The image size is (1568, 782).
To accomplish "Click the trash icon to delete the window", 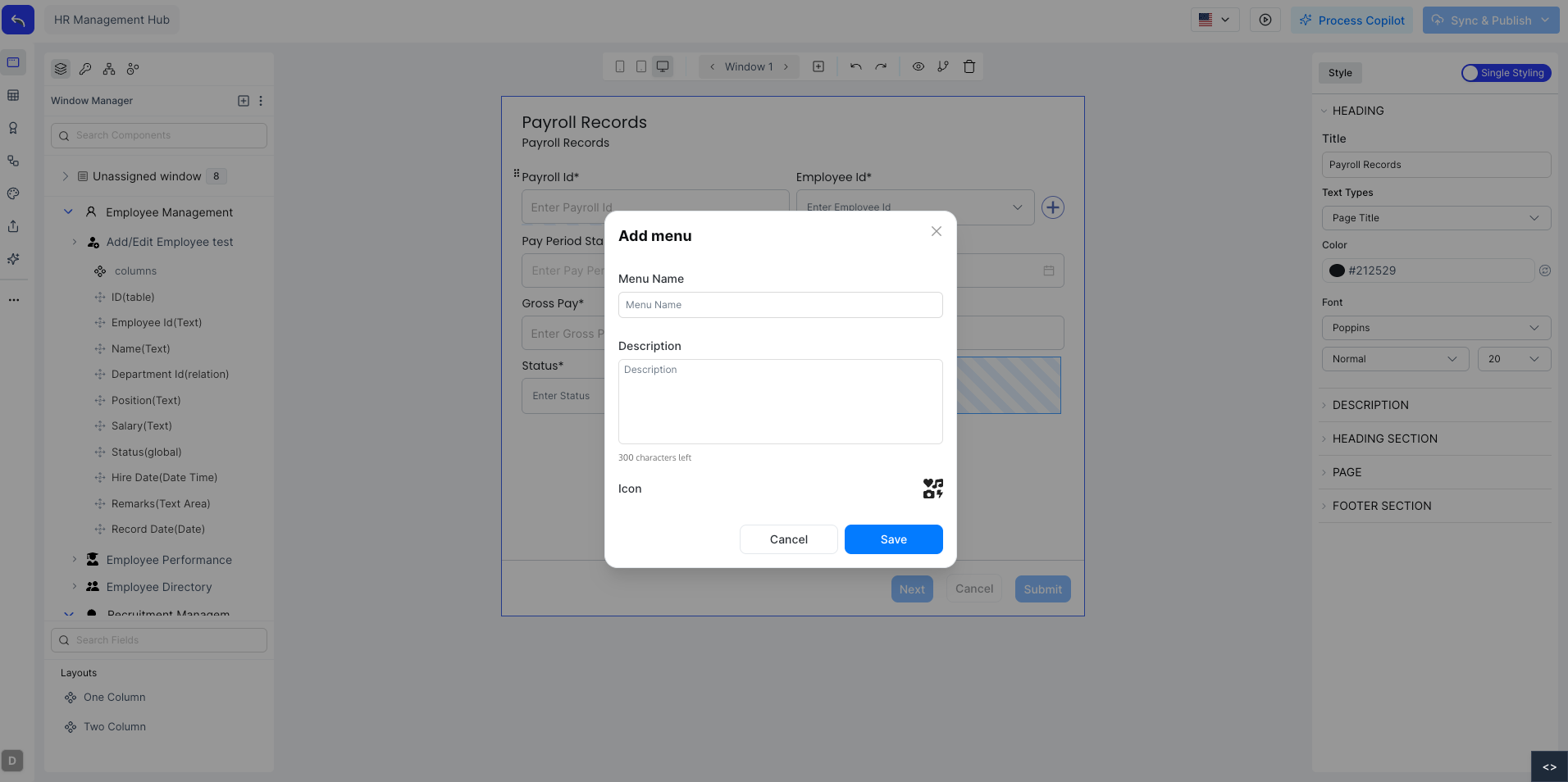I will click(x=969, y=66).
